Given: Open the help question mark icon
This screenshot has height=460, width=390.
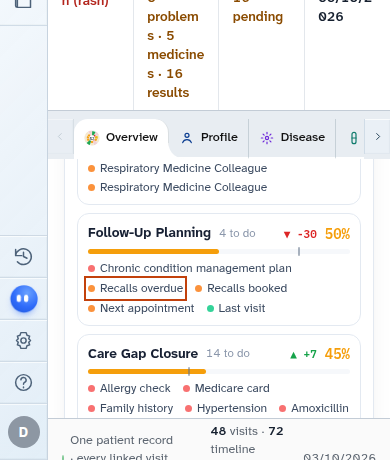Looking at the screenshot, I should (23, 382).
